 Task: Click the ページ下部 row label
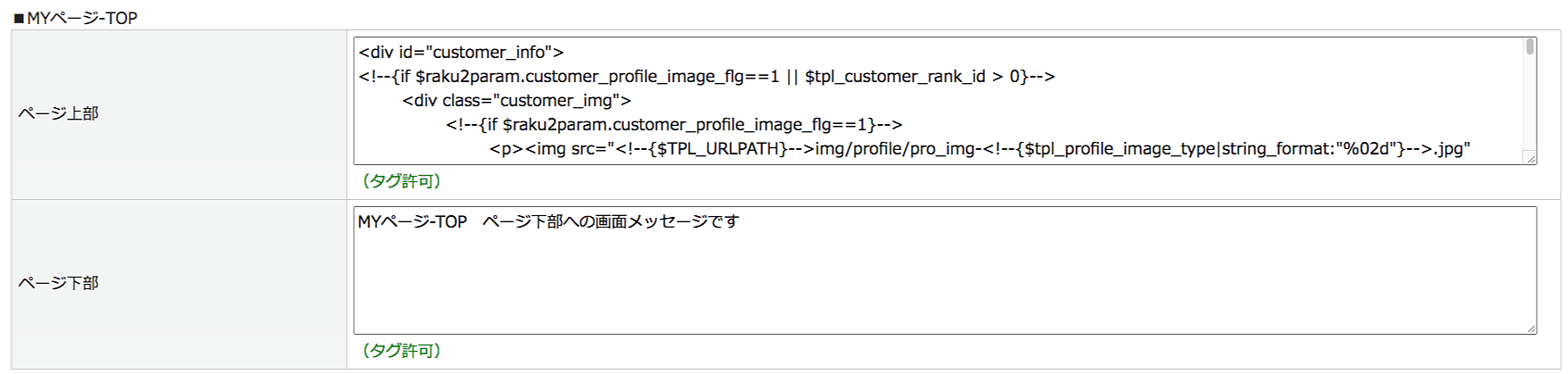[x=59, y=283]
